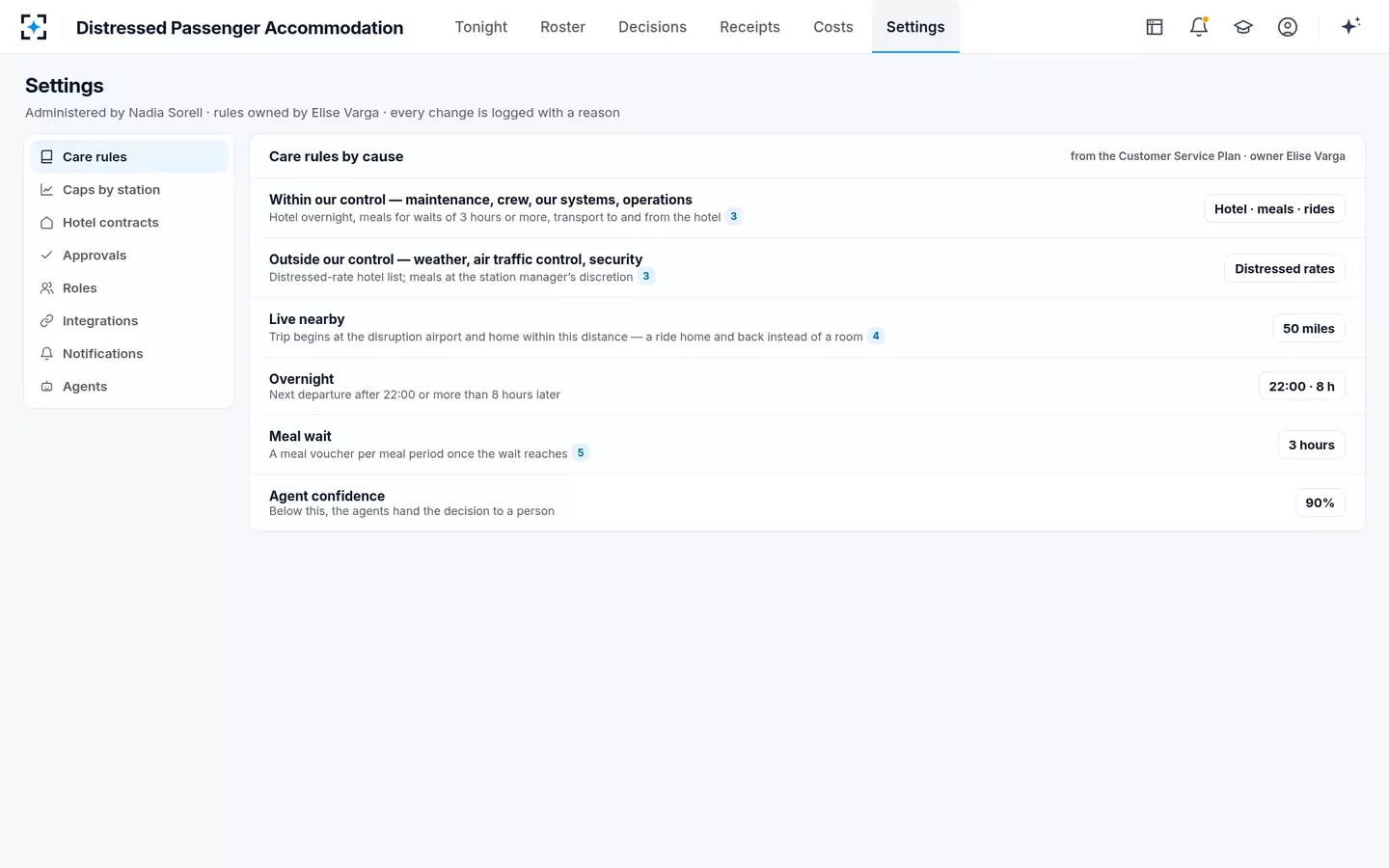
Task: Click the bell icon beside Notifications
Action: point(46,354)
